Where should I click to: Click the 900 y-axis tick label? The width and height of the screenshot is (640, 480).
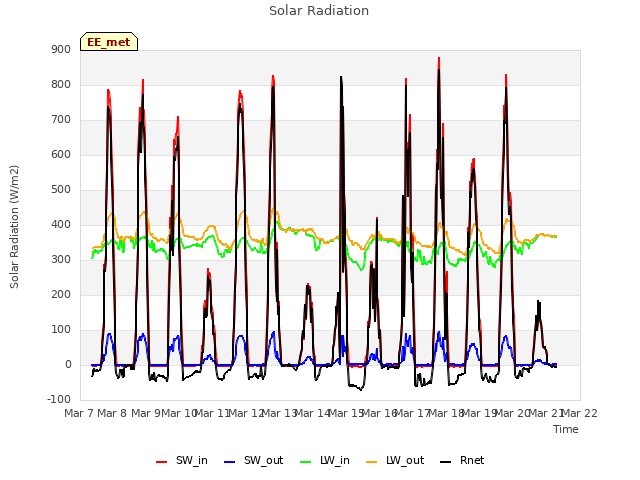(x=61, y=49)
